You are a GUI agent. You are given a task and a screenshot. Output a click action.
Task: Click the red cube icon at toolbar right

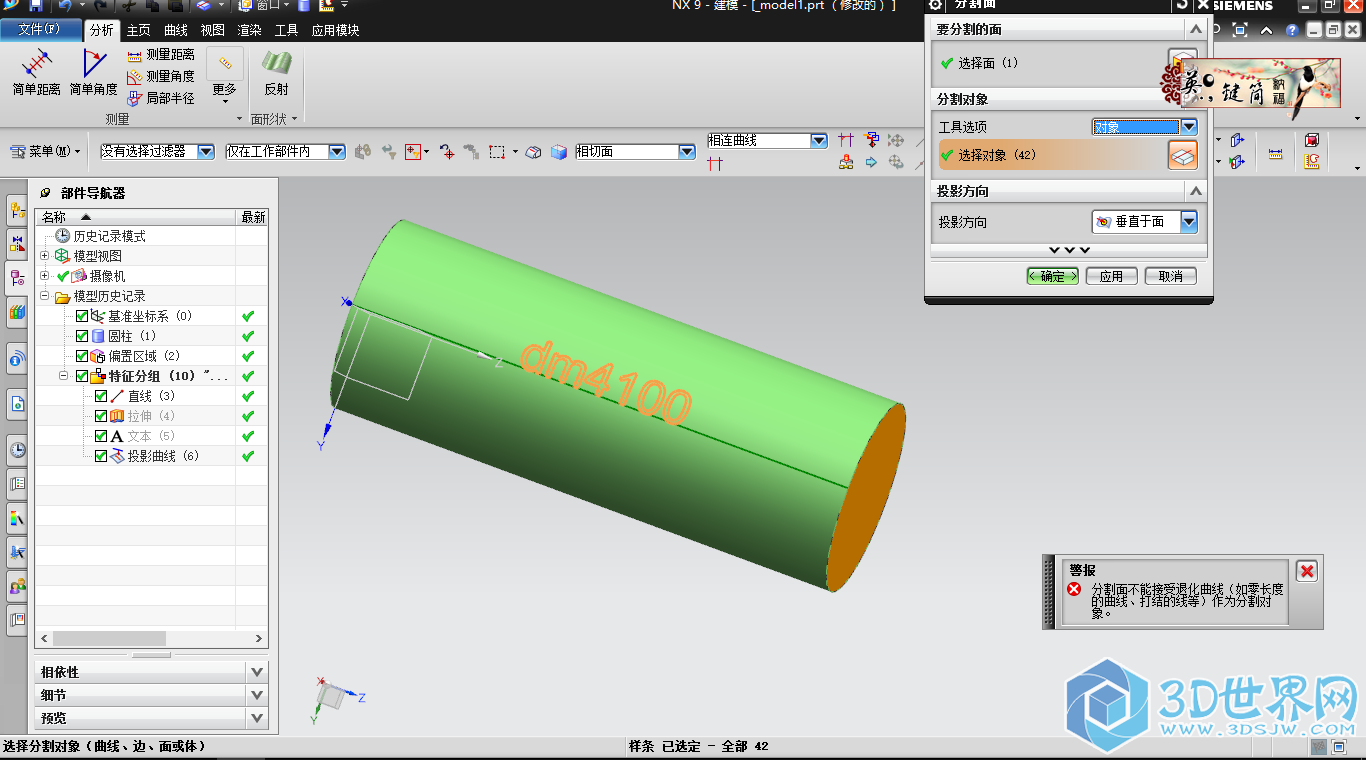1312,140
